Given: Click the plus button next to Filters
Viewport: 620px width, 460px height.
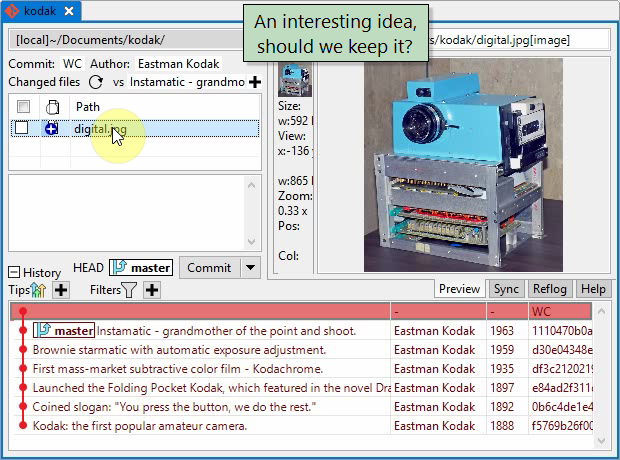Looking at the screenshot, I should [x=152, y=290].
